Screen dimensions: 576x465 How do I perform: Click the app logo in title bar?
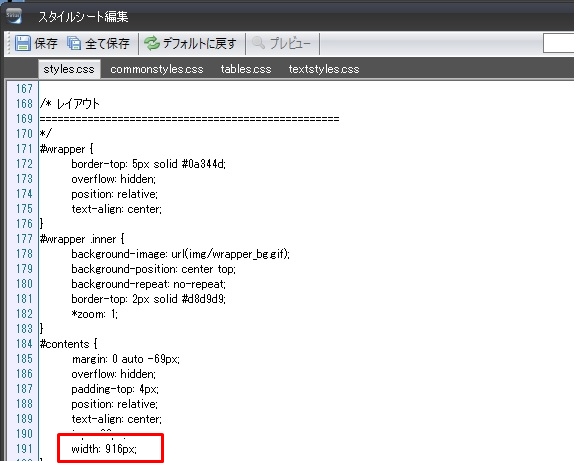click(14, 15)
